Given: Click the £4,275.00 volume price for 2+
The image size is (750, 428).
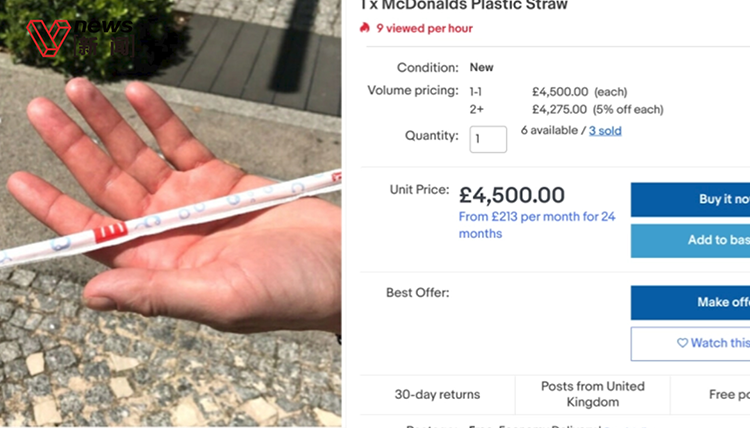Looking at the screenshot, I should click(x=559, y=109).
